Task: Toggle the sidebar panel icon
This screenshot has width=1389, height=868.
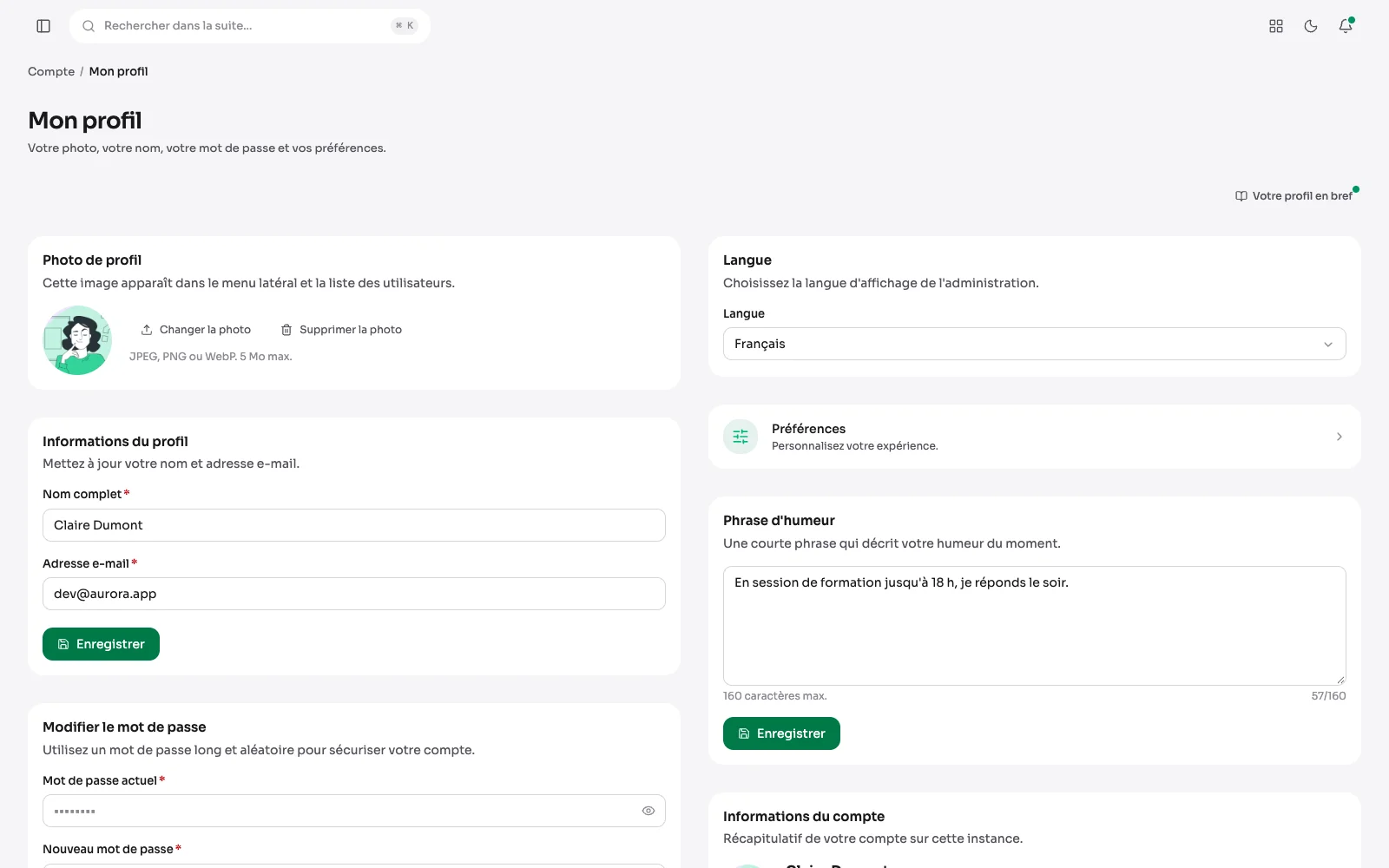Action: (43, 26)
